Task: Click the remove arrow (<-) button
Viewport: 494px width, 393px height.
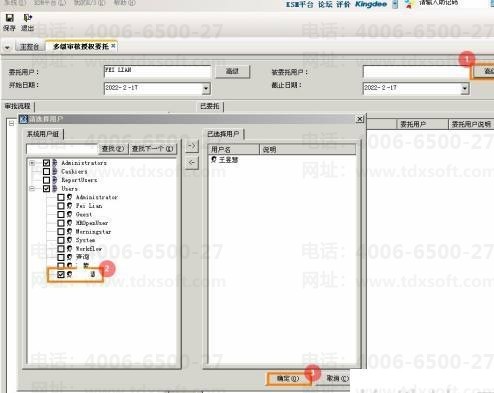Action: pyautogui.click(x=192, y=163)
